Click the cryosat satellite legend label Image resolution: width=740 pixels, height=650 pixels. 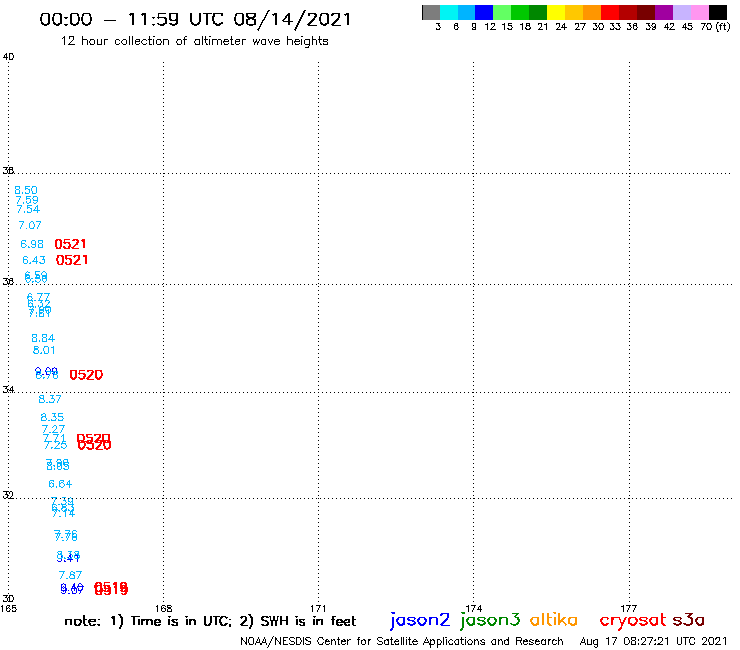(633, 621)
